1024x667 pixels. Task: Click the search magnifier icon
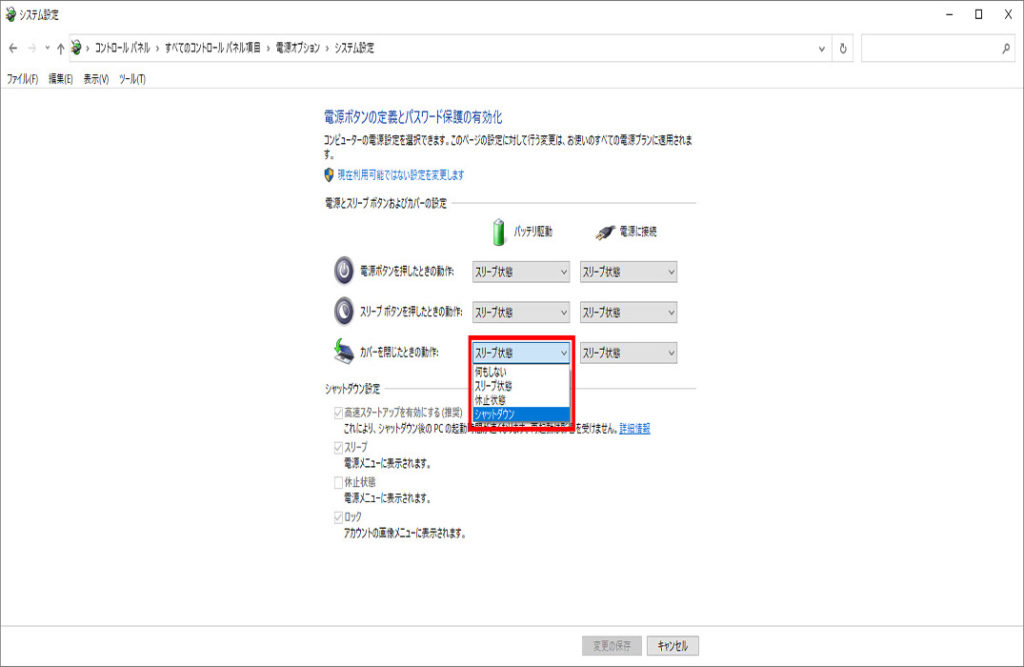click(1006, 48)
